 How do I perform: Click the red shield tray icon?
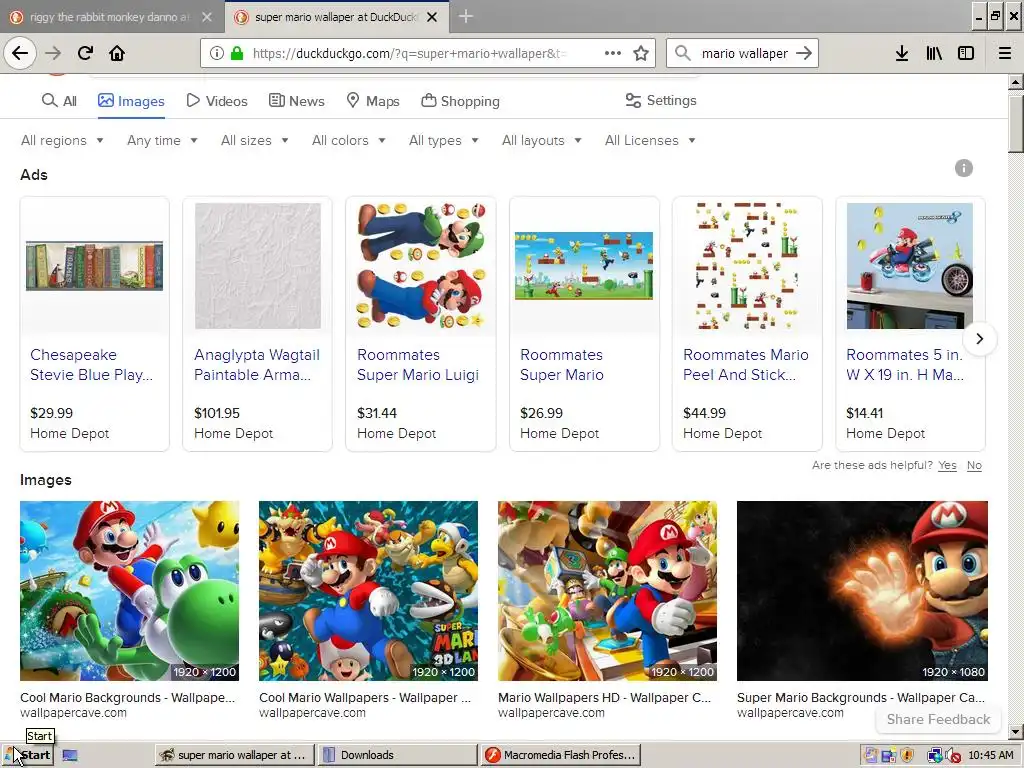pyautogui.click(x=907, y=756)
